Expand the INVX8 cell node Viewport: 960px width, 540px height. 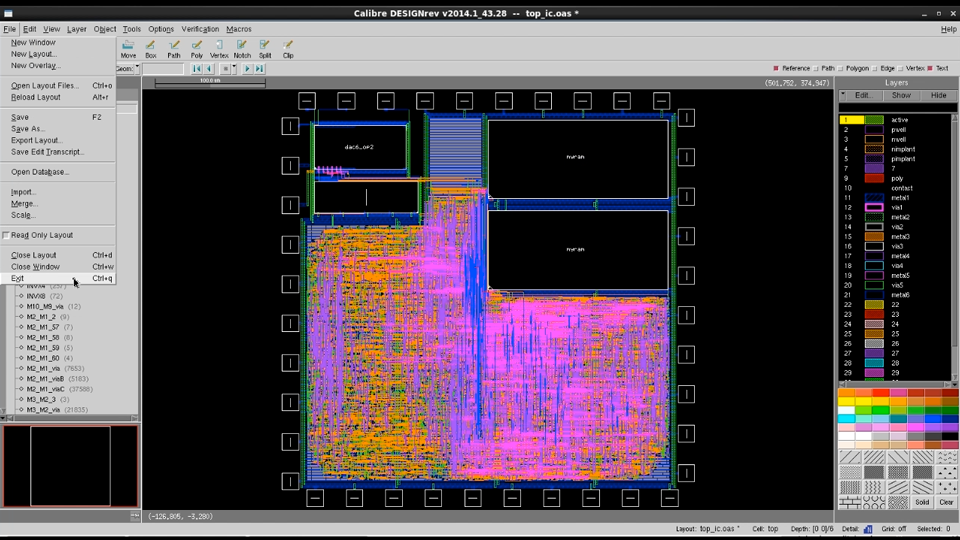(21, 296)
